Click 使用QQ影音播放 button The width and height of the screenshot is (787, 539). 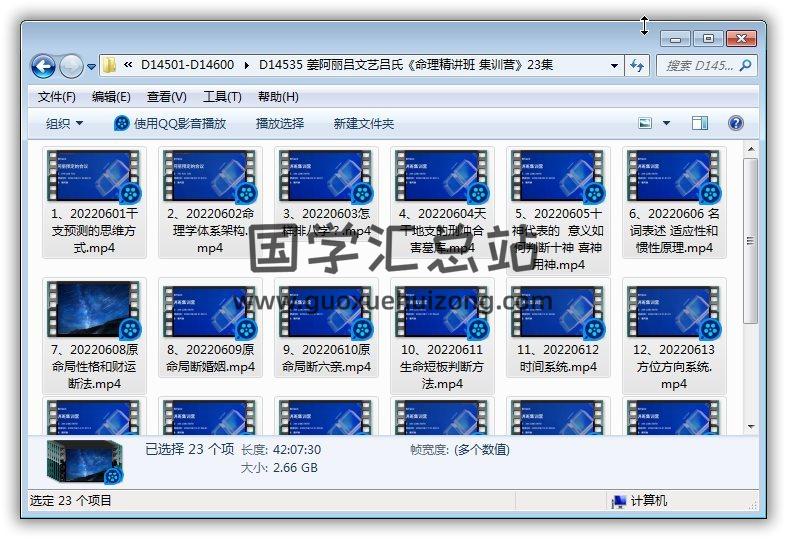[x=170, y=123]
